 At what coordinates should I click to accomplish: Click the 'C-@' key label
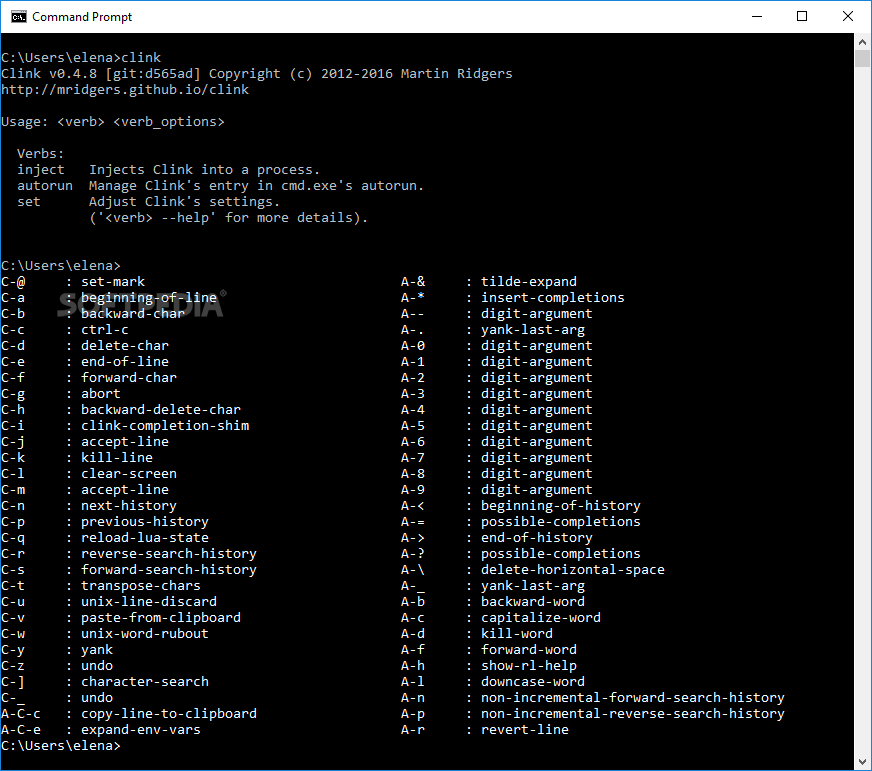(13, 281)
